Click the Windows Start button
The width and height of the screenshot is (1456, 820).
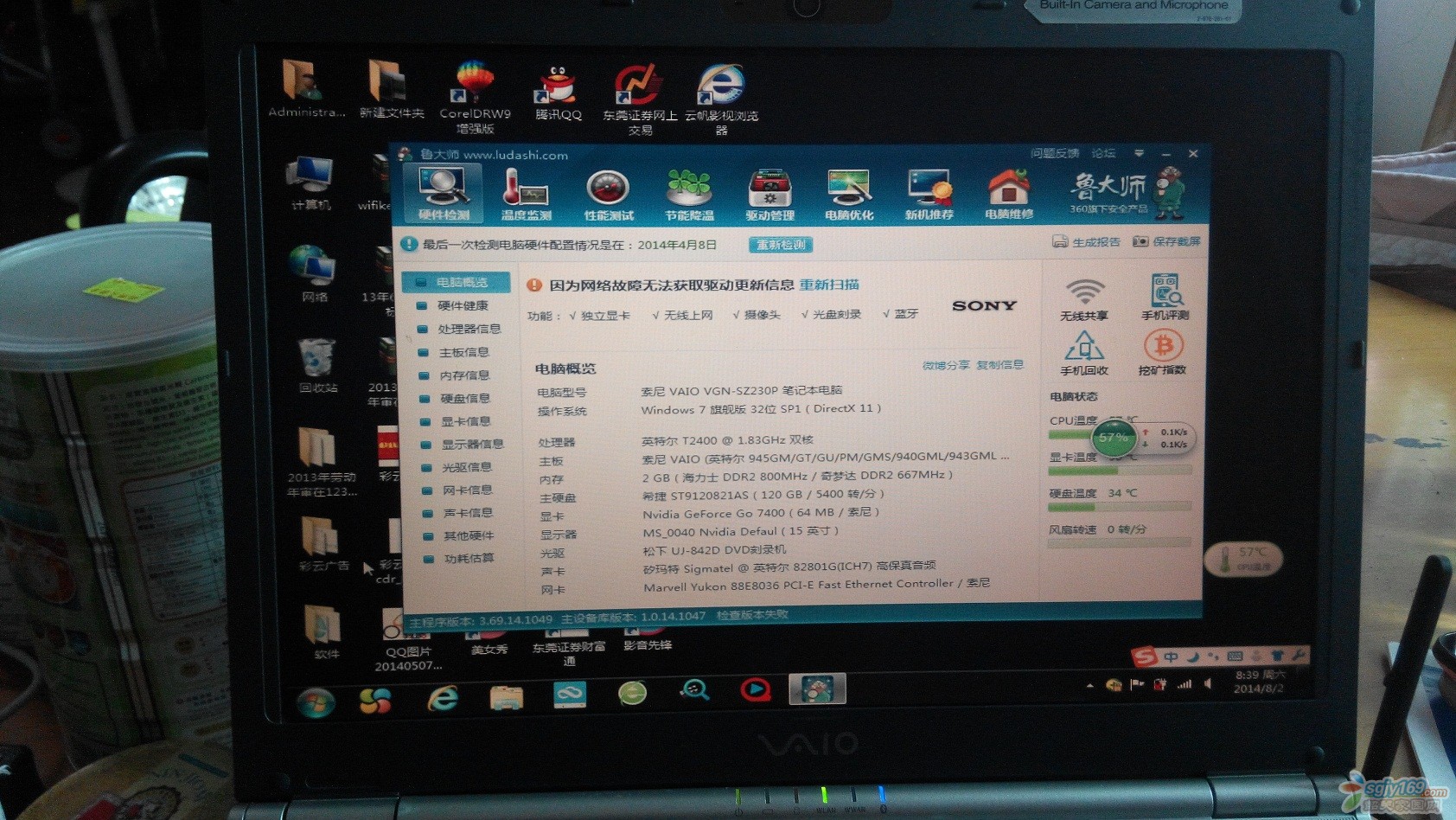click(315, 701)
